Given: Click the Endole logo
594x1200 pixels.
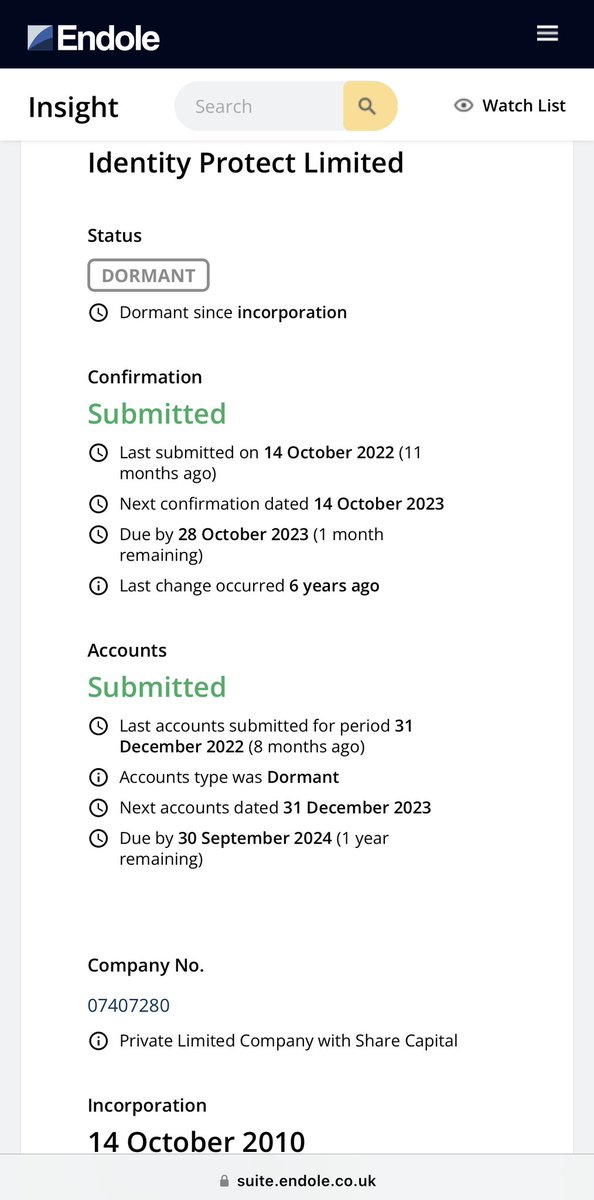Looking at the screenshot, I should [94, 38].
